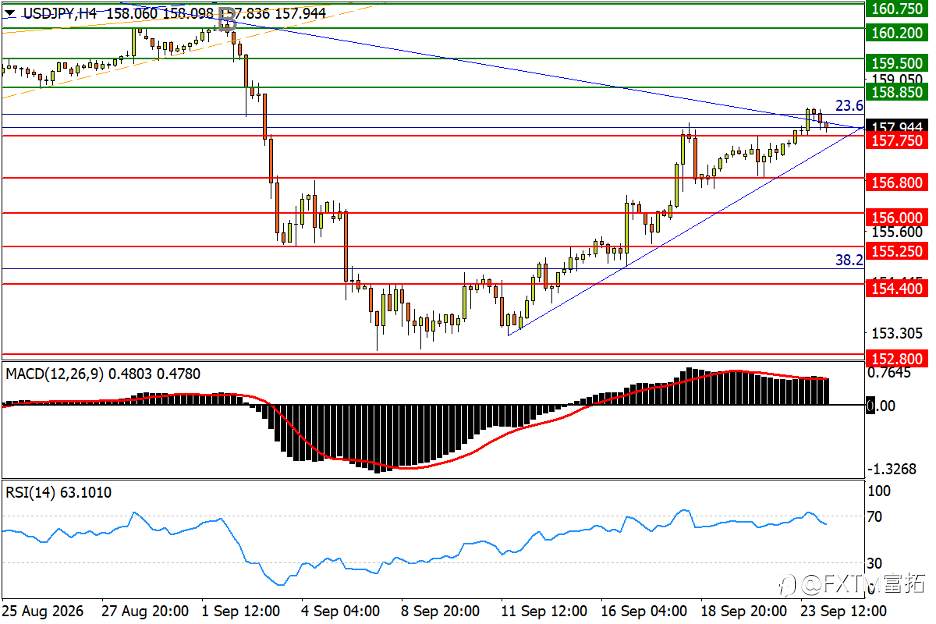This screenshot has width=936, height=624.
Task: Select the 156.800 red support label
Action: tap(897, 182)
